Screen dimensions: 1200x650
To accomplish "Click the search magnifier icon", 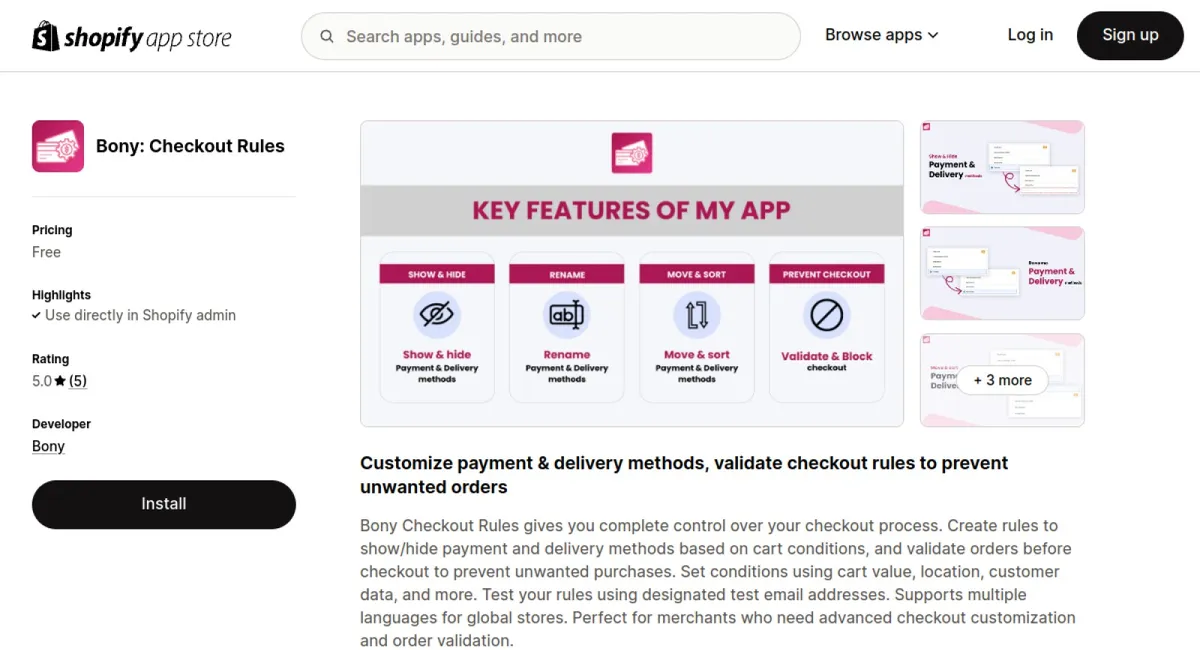I will 327,37.
